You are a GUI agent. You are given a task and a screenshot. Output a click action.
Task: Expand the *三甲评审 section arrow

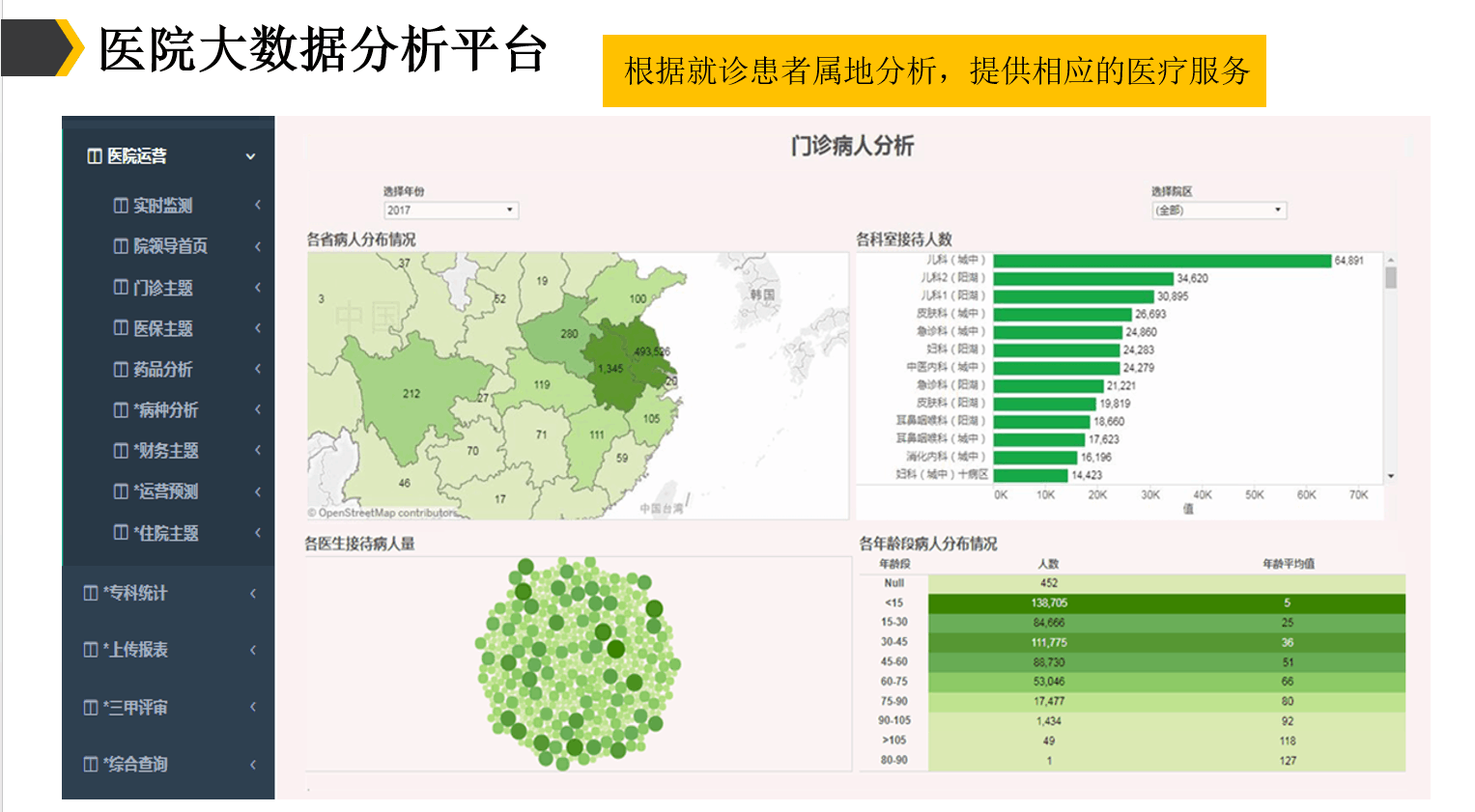[x=253, y=707]
